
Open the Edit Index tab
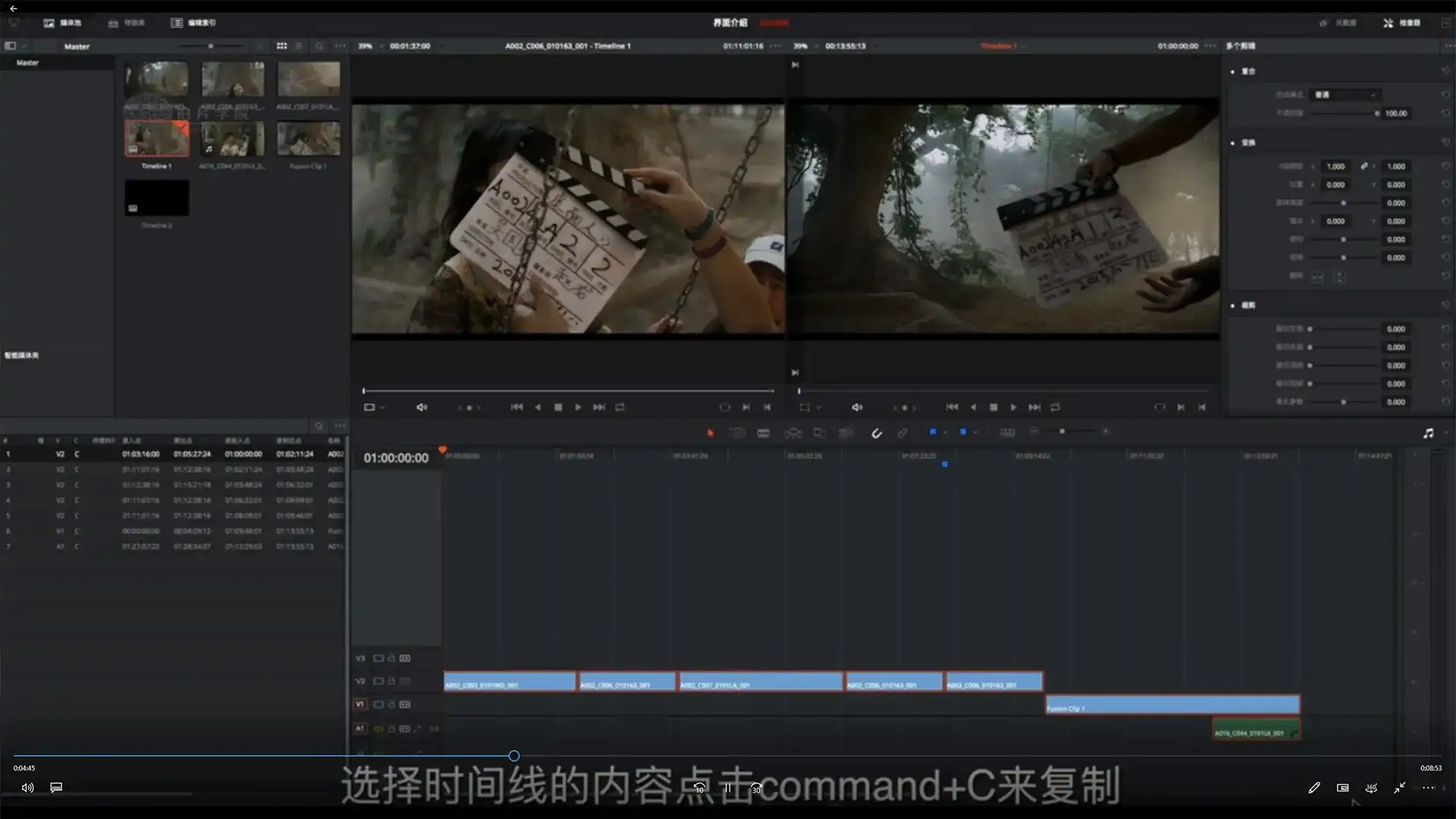pos(193,23)
